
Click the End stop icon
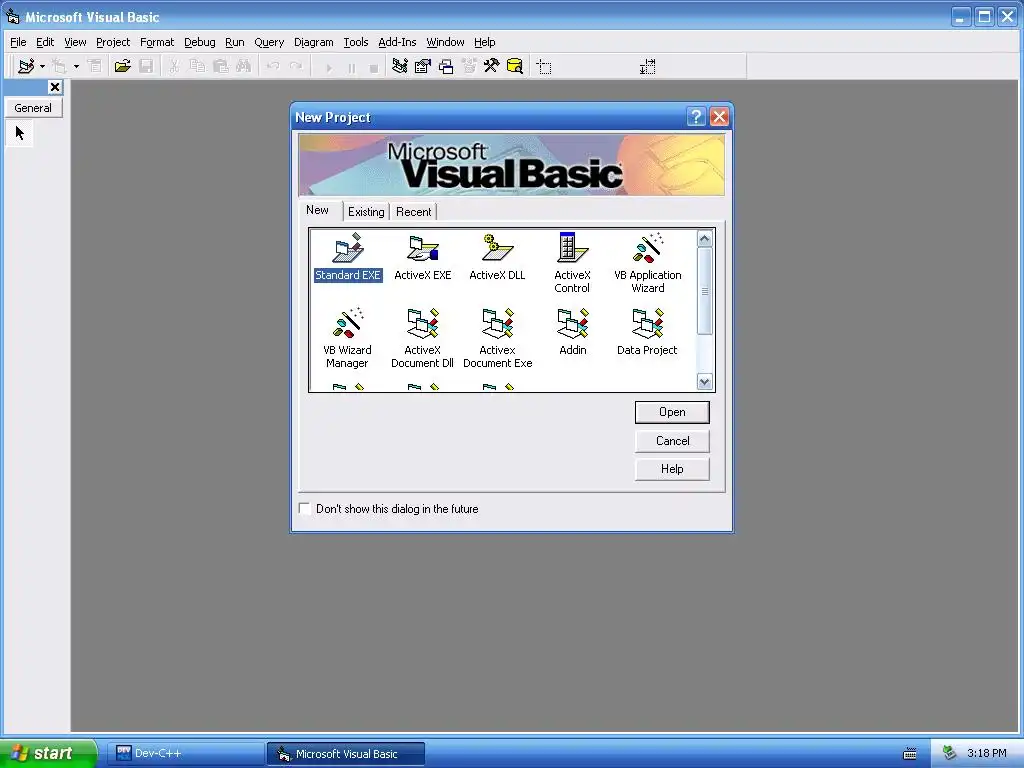pos(374,67)
